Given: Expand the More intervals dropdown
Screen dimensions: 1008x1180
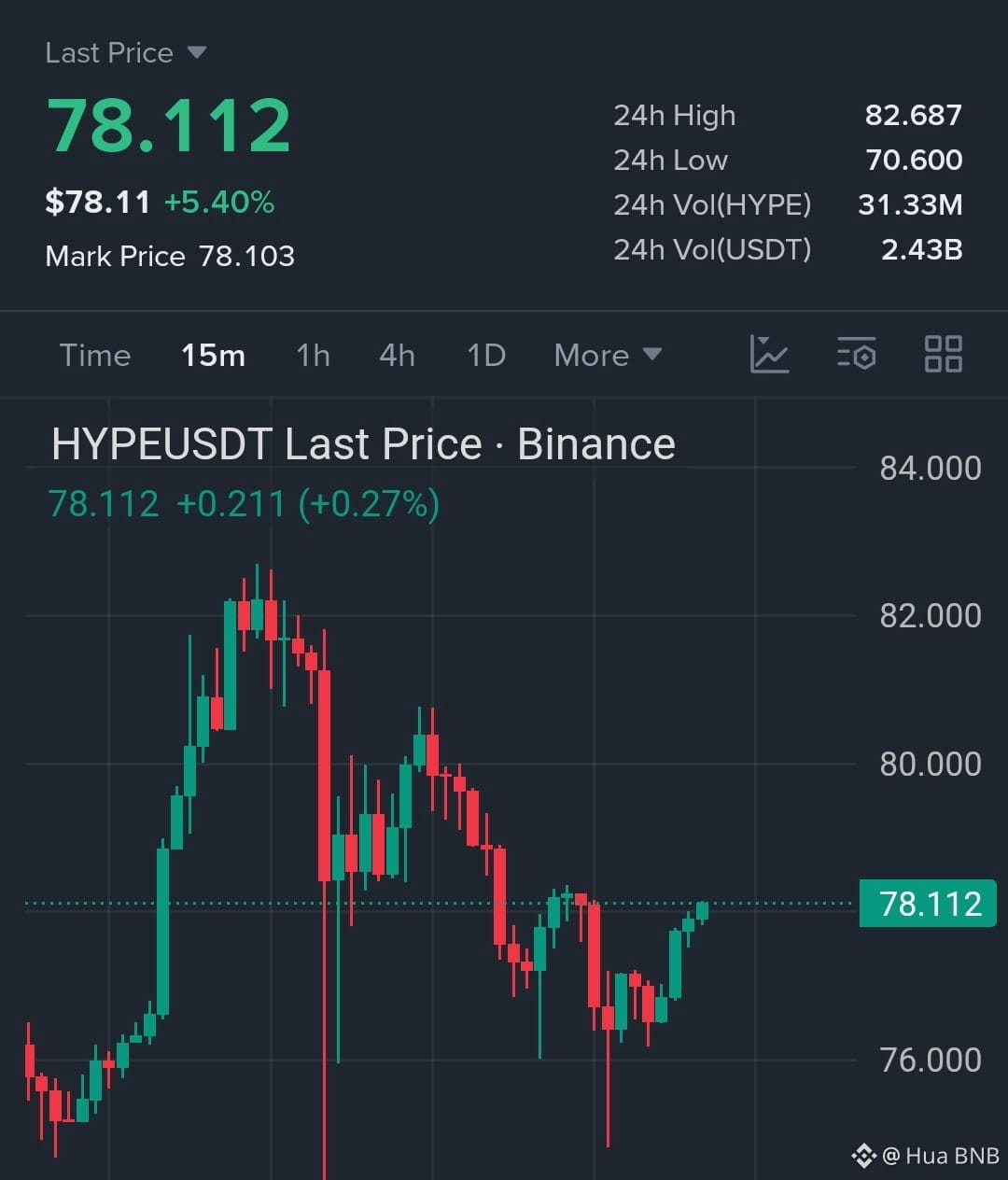Looking at the screenshot, I should [x=608, y=356].
